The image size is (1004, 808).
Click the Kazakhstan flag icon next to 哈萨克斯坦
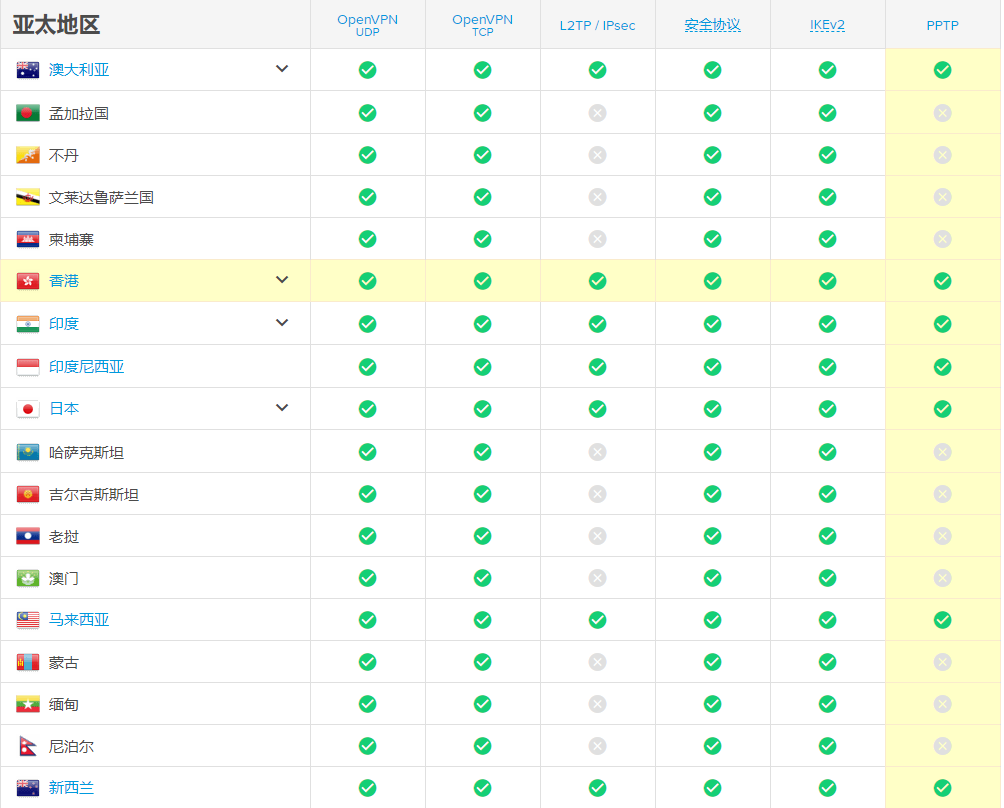(x=28, y=452)
